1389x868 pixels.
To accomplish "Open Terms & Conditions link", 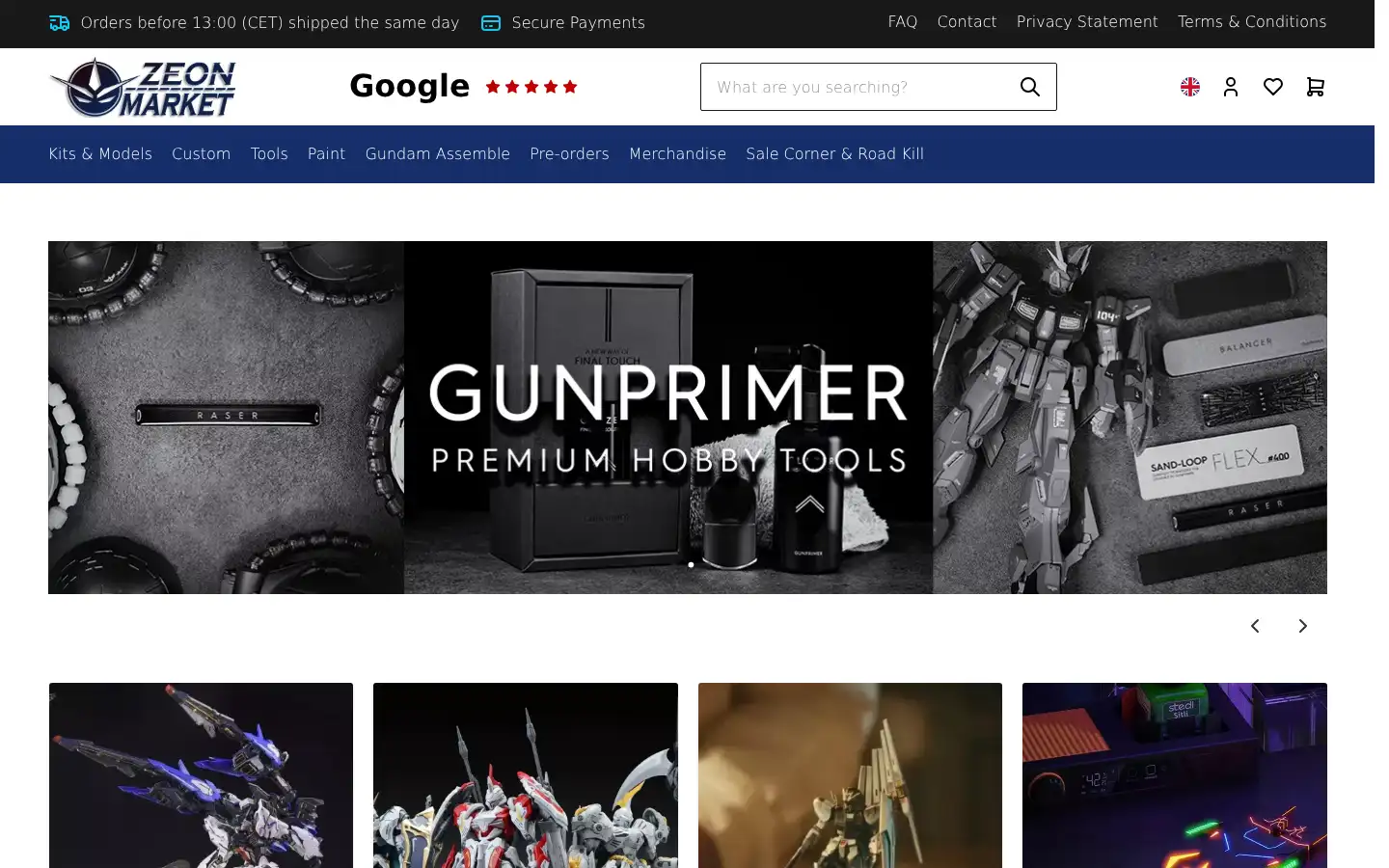I will [x=1252, y=21].
